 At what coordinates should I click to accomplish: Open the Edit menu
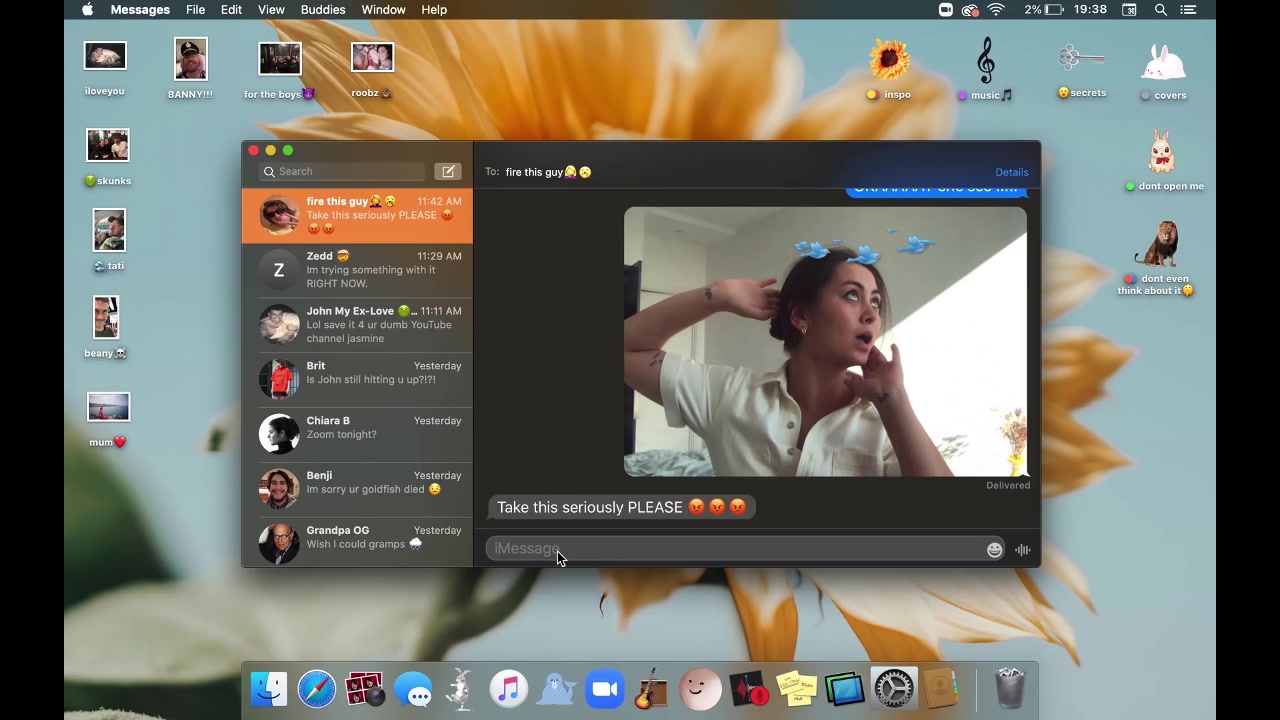[231, 10]
